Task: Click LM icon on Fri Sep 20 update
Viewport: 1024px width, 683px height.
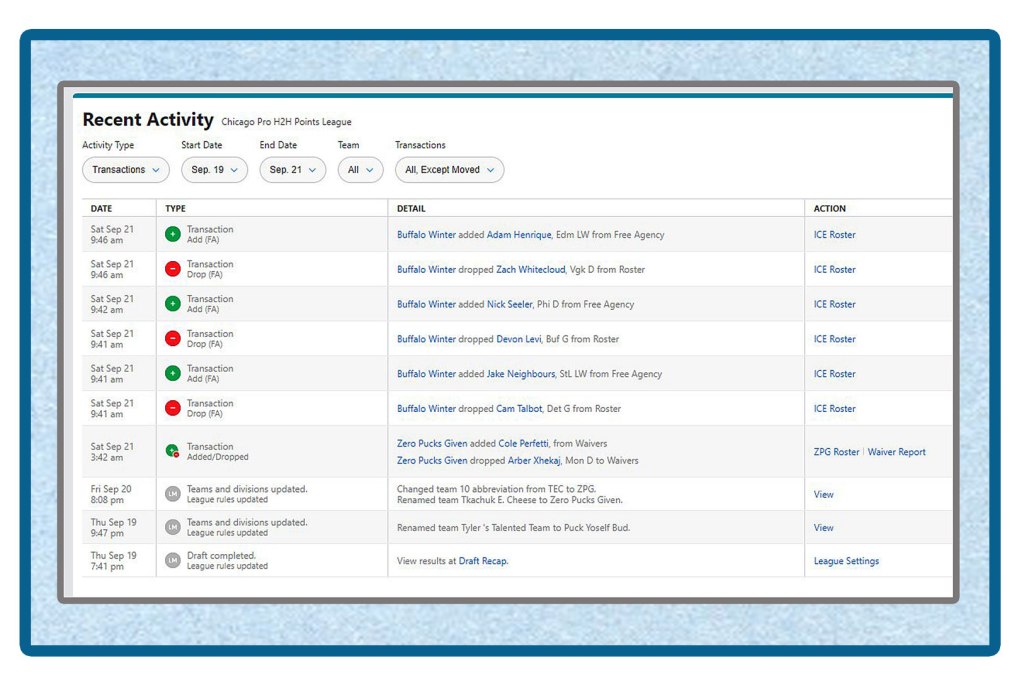Action: (x=172, y=494)
